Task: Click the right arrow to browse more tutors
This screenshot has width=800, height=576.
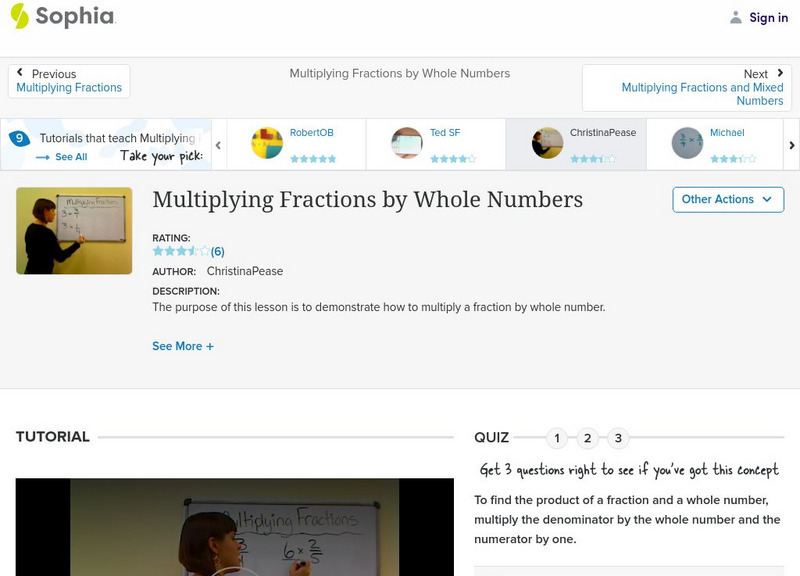Action: 791,143
